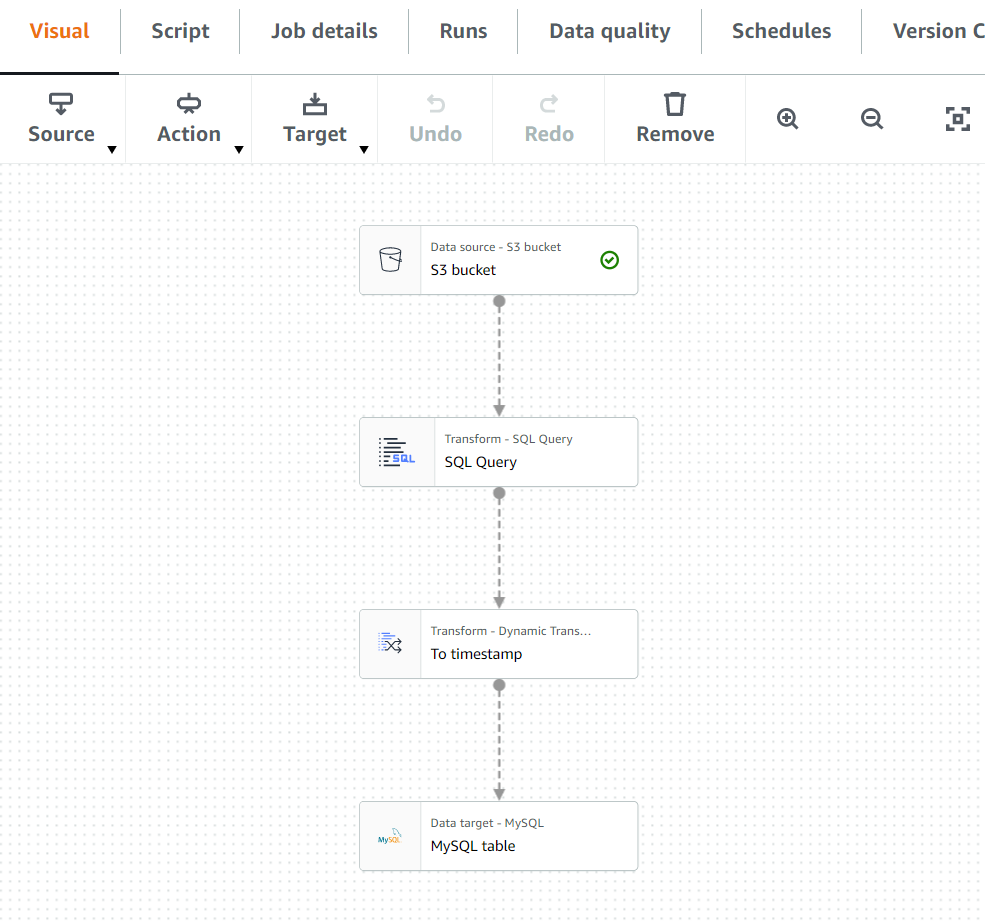Viewport: 985px width, 924px height.
Task: Click the Undo toolbar button
Action: coord(435,118)
